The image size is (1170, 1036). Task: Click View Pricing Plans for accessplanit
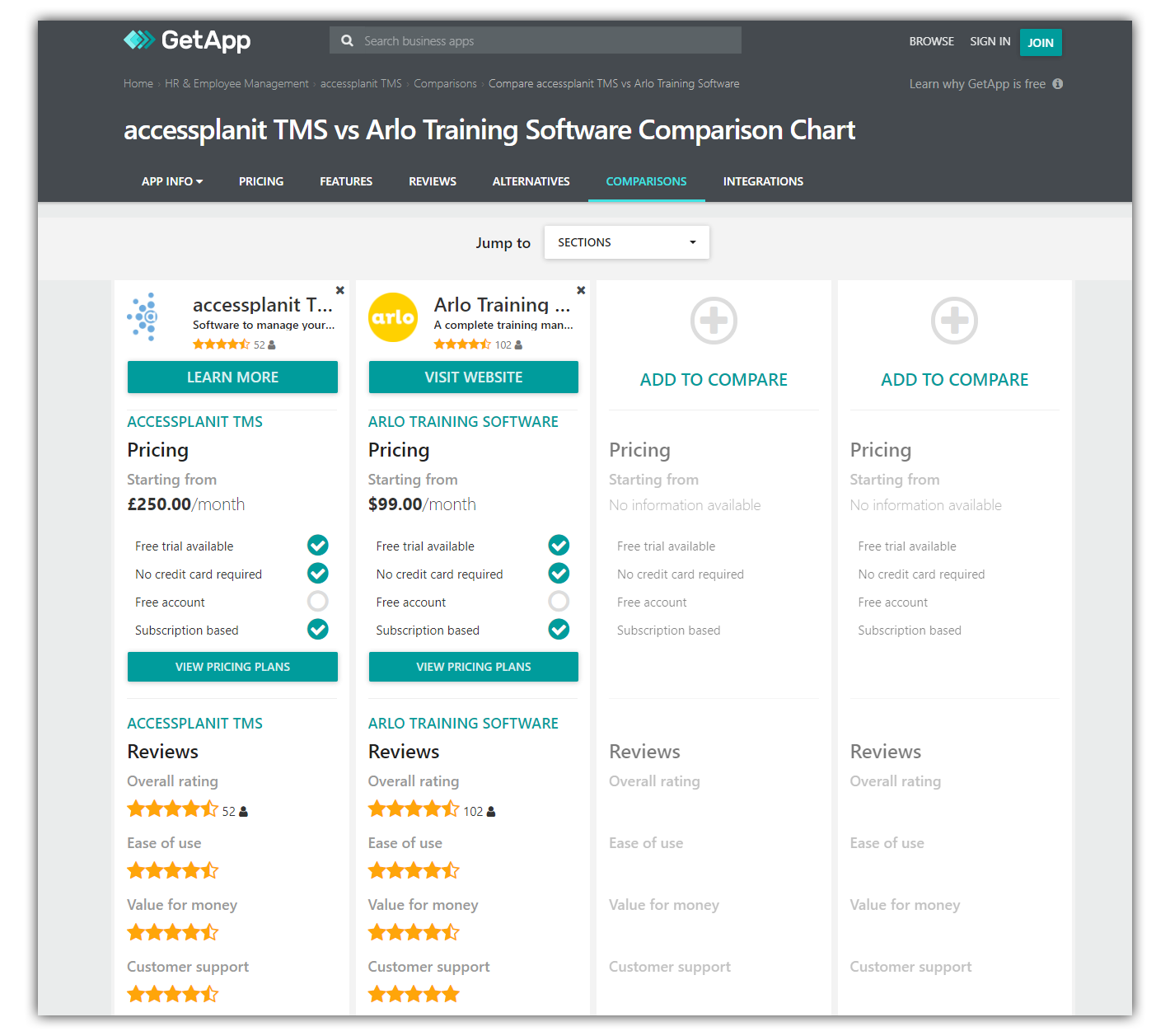(x=232, y=667)
